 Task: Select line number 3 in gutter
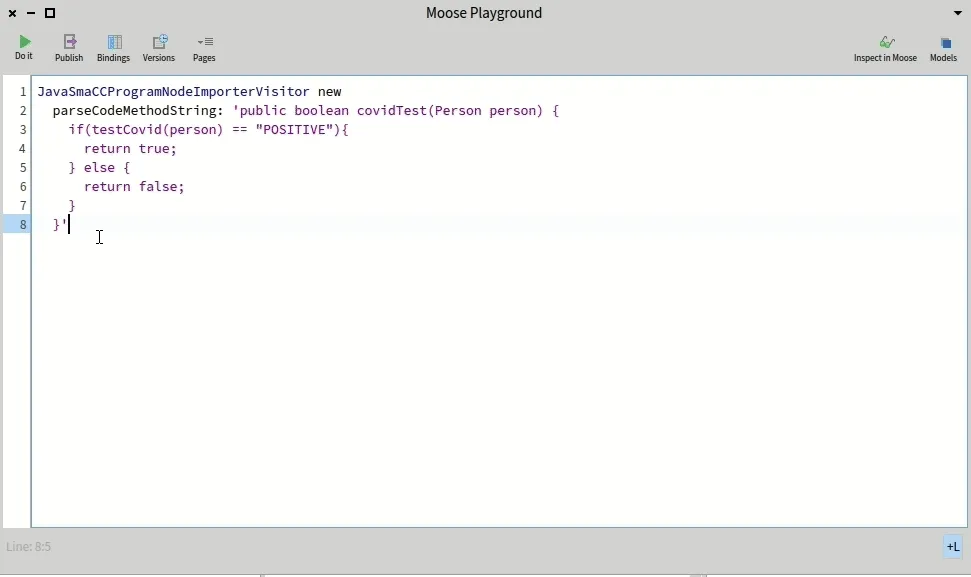[x=23, y=130]
